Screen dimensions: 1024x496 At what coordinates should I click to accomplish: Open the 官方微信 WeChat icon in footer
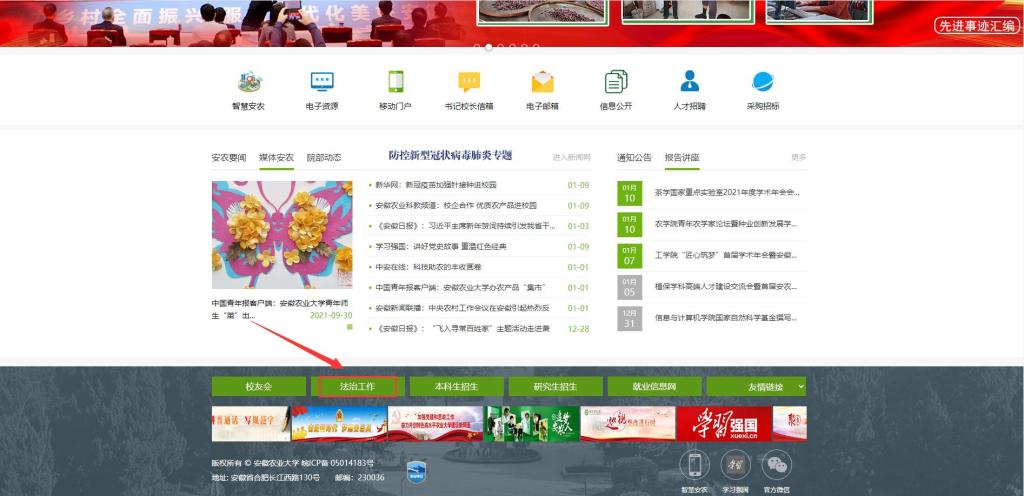pyautogui.click(x=776, y=464)
